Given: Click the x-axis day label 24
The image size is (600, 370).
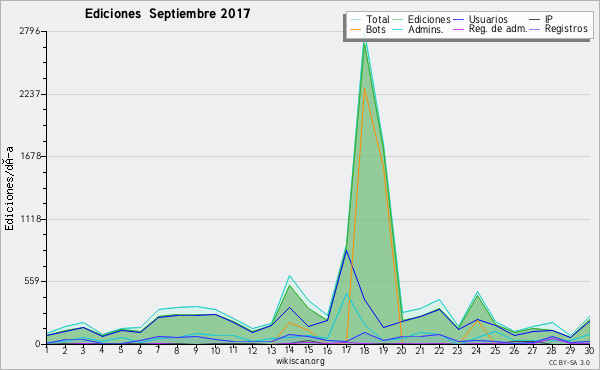Looking at the screenshot, I should 476,350.
